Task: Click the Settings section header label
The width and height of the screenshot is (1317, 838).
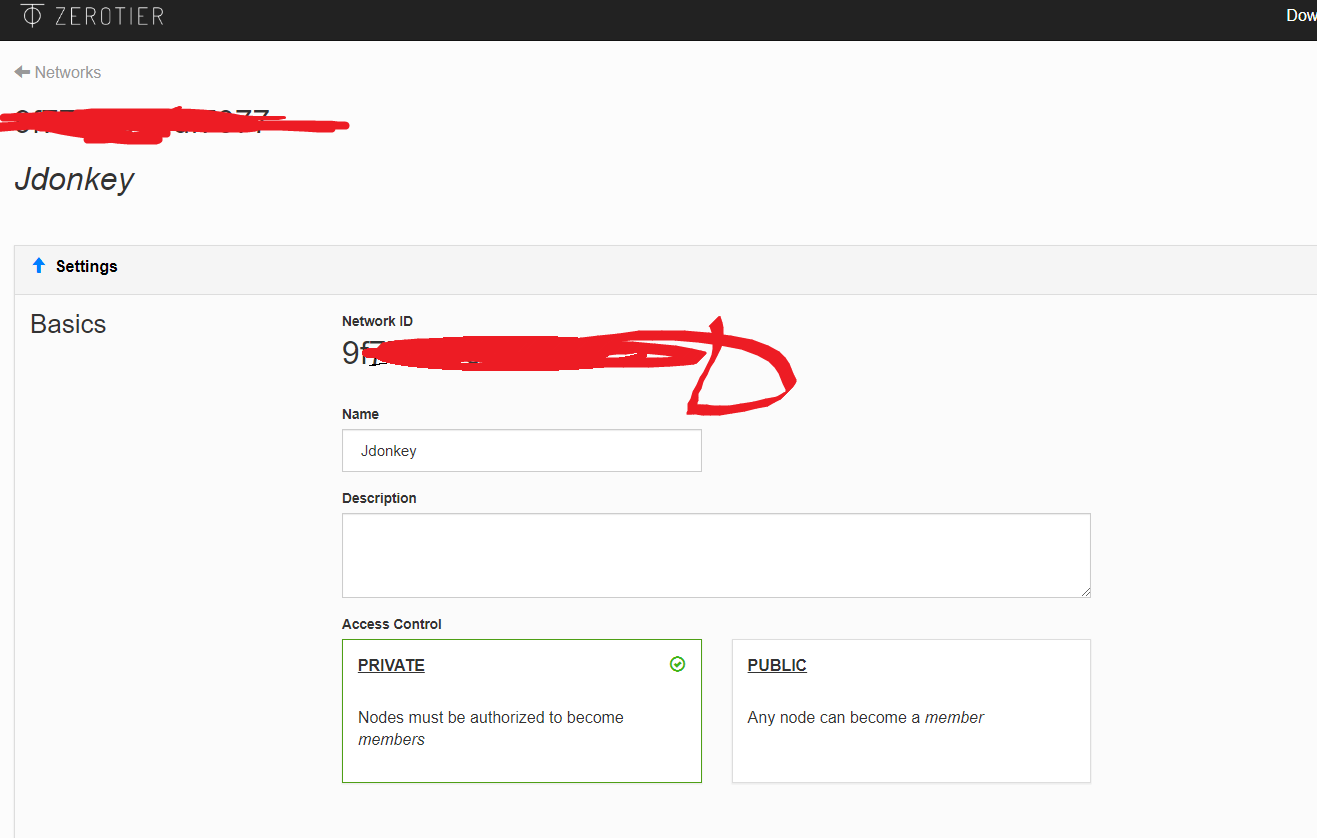Action: point(87,266)
